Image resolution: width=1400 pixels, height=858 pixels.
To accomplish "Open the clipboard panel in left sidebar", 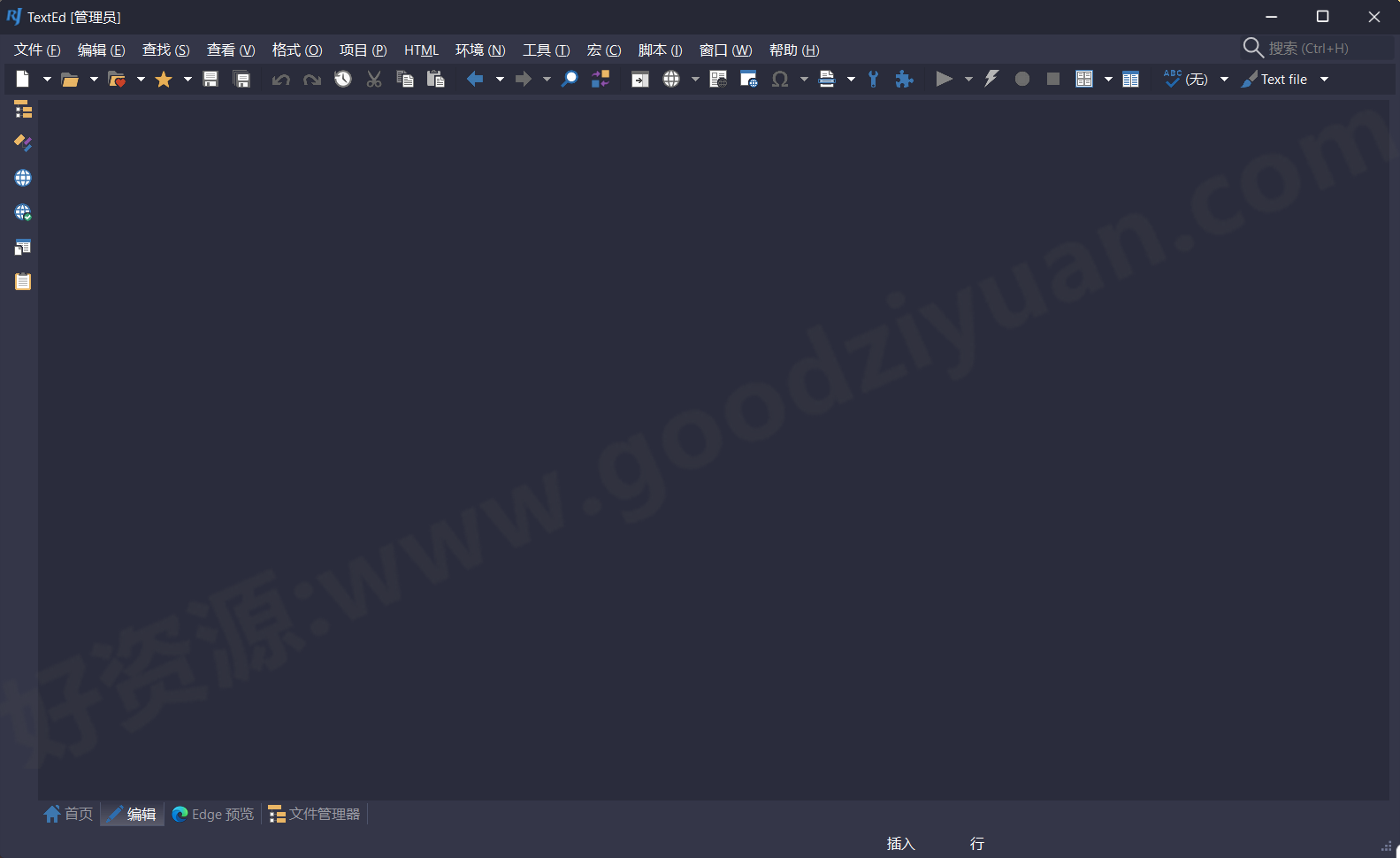I will pos(23,281).
